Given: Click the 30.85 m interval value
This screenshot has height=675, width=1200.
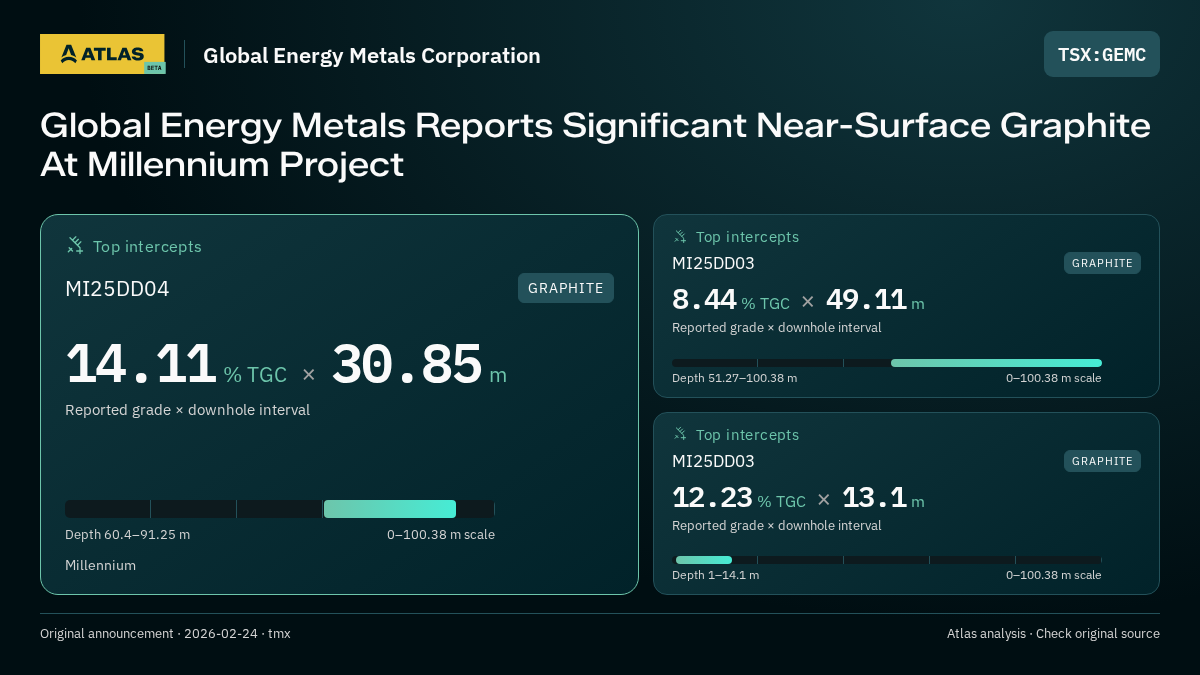Looking at the screenshot, I should (x=419, y=365).
